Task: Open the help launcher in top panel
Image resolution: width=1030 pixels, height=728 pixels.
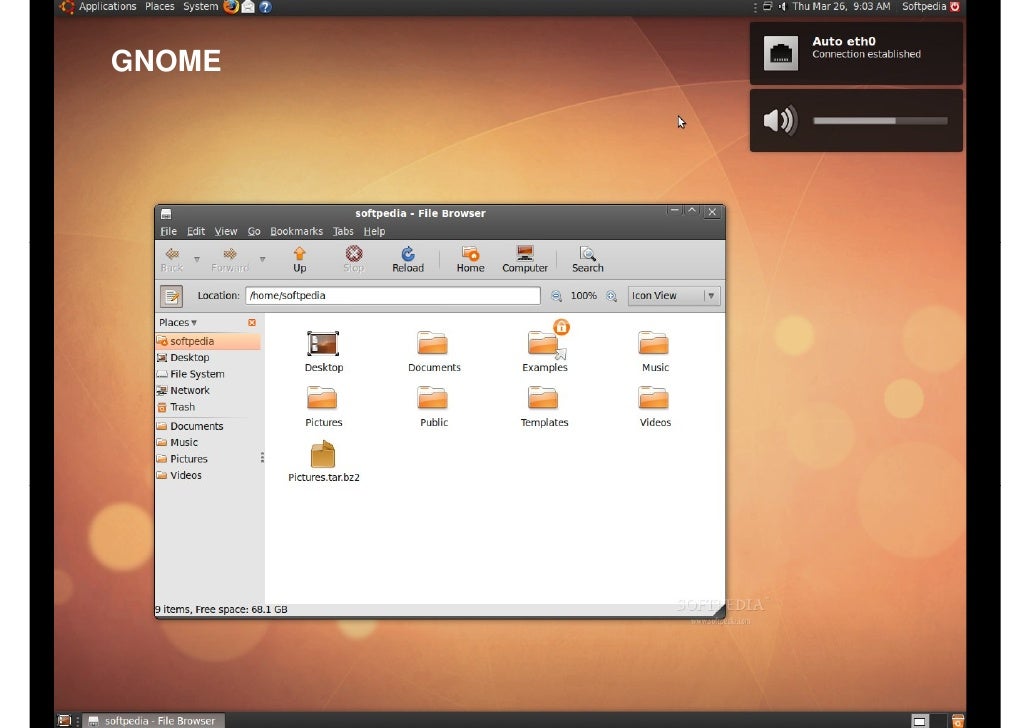Action: (x=265, y=7)
